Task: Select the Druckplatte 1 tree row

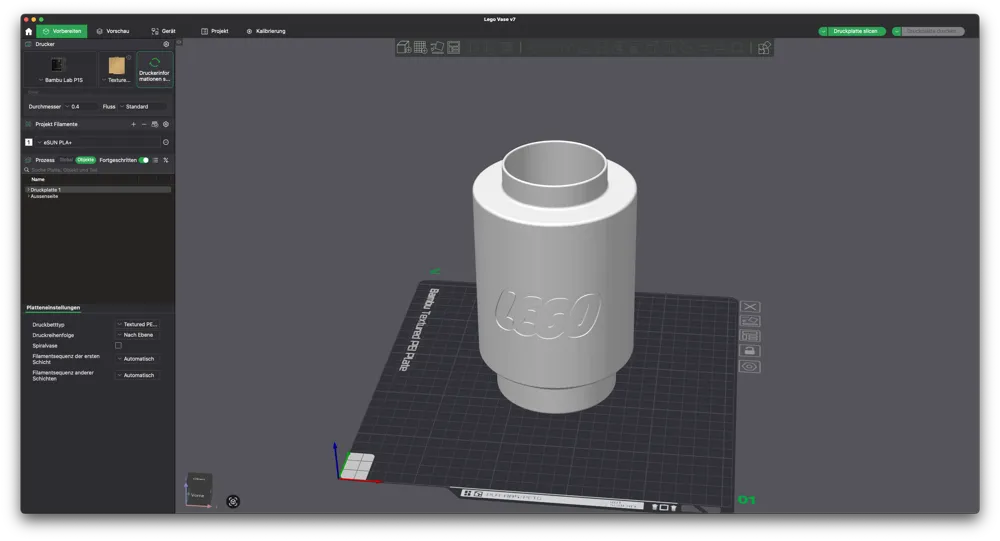Action: coord(98,189)
